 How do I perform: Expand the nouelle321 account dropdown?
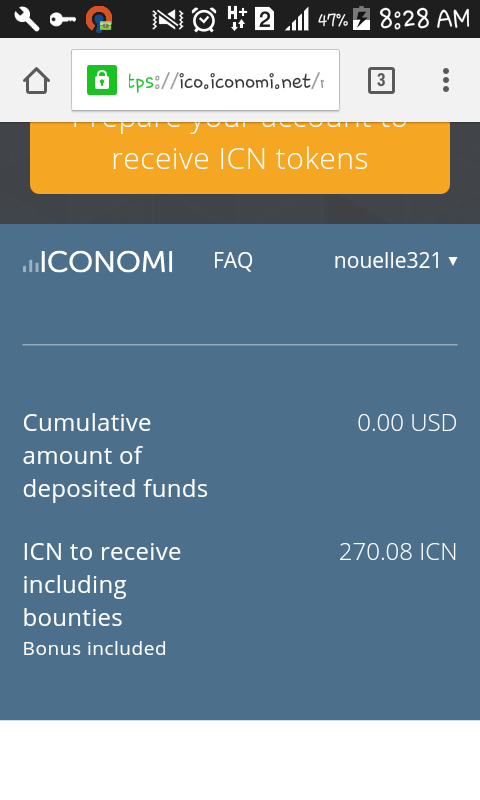[395, 261]
